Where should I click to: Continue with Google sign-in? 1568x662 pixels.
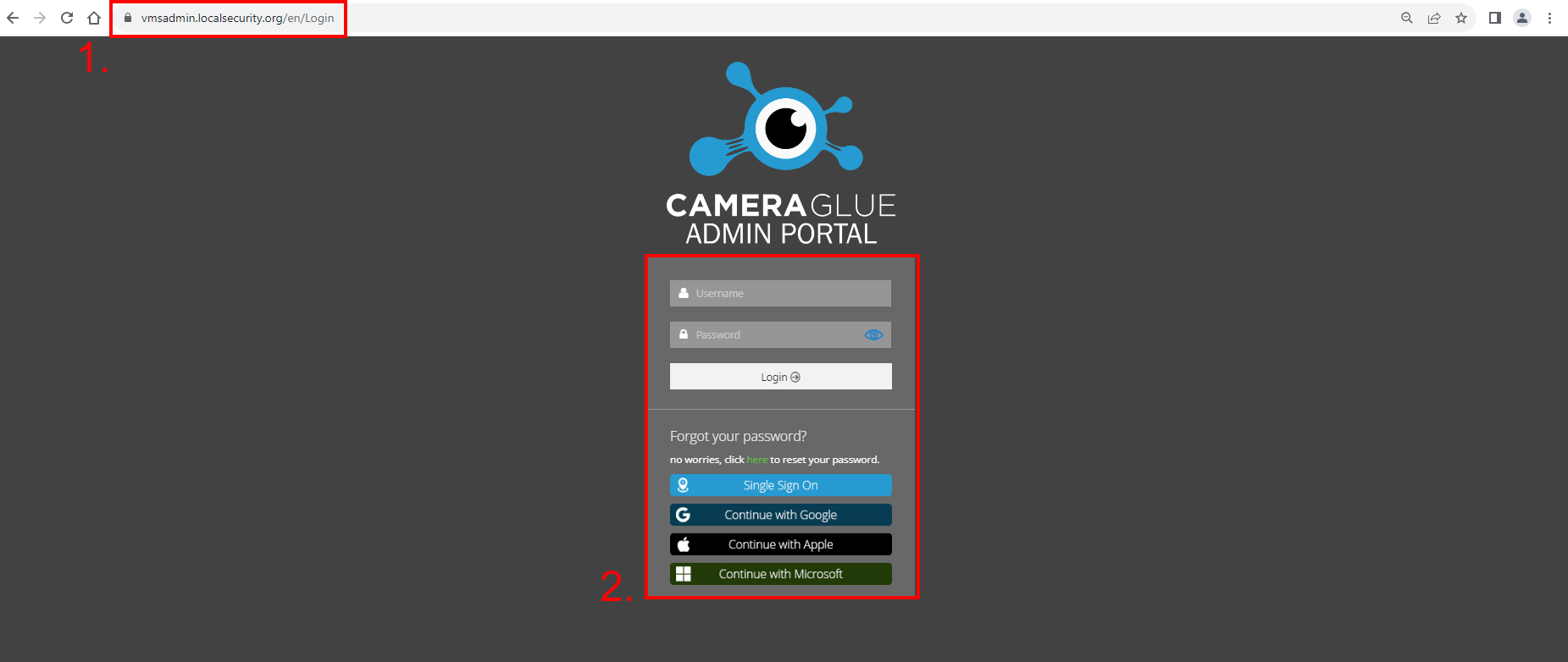(x=780, y=515)
